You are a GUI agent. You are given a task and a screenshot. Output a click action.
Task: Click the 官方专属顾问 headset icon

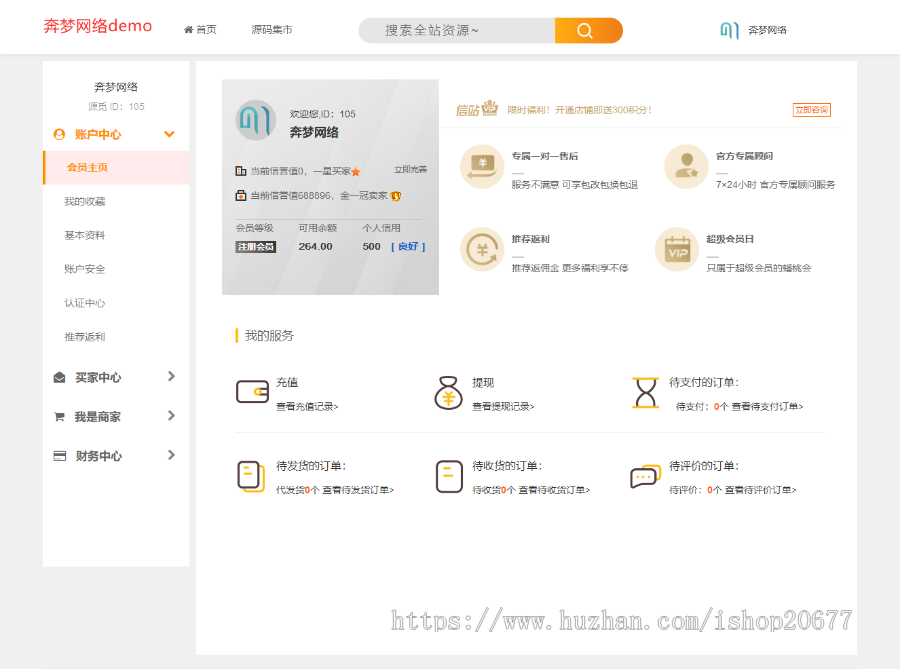(x=685, y=166)
